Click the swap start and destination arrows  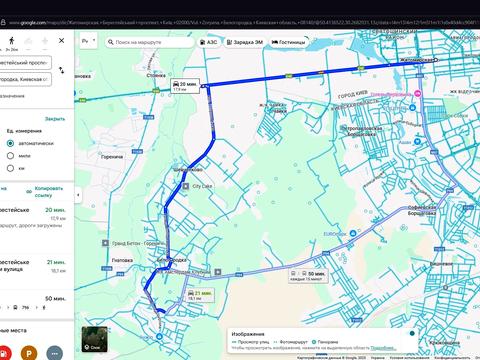coord(62,70)
